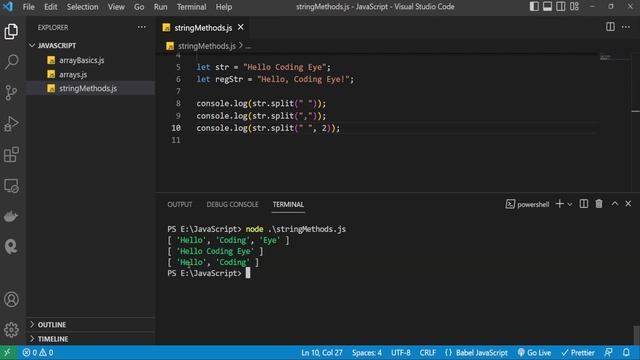
Task: Toggle Primary Side Bar visibility
Action: click(x=534, y=7)
